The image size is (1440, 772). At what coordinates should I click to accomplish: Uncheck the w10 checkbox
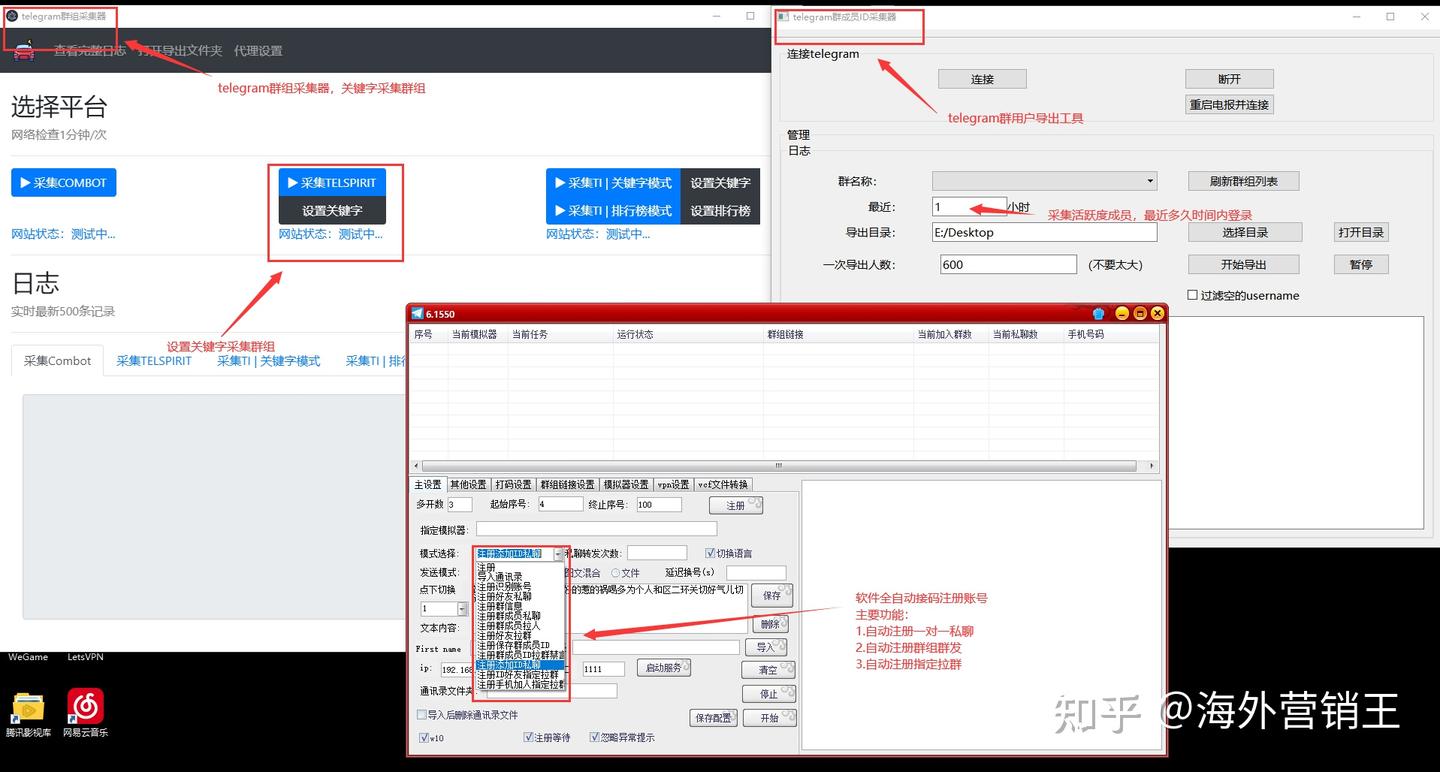[x=426, y=737]
